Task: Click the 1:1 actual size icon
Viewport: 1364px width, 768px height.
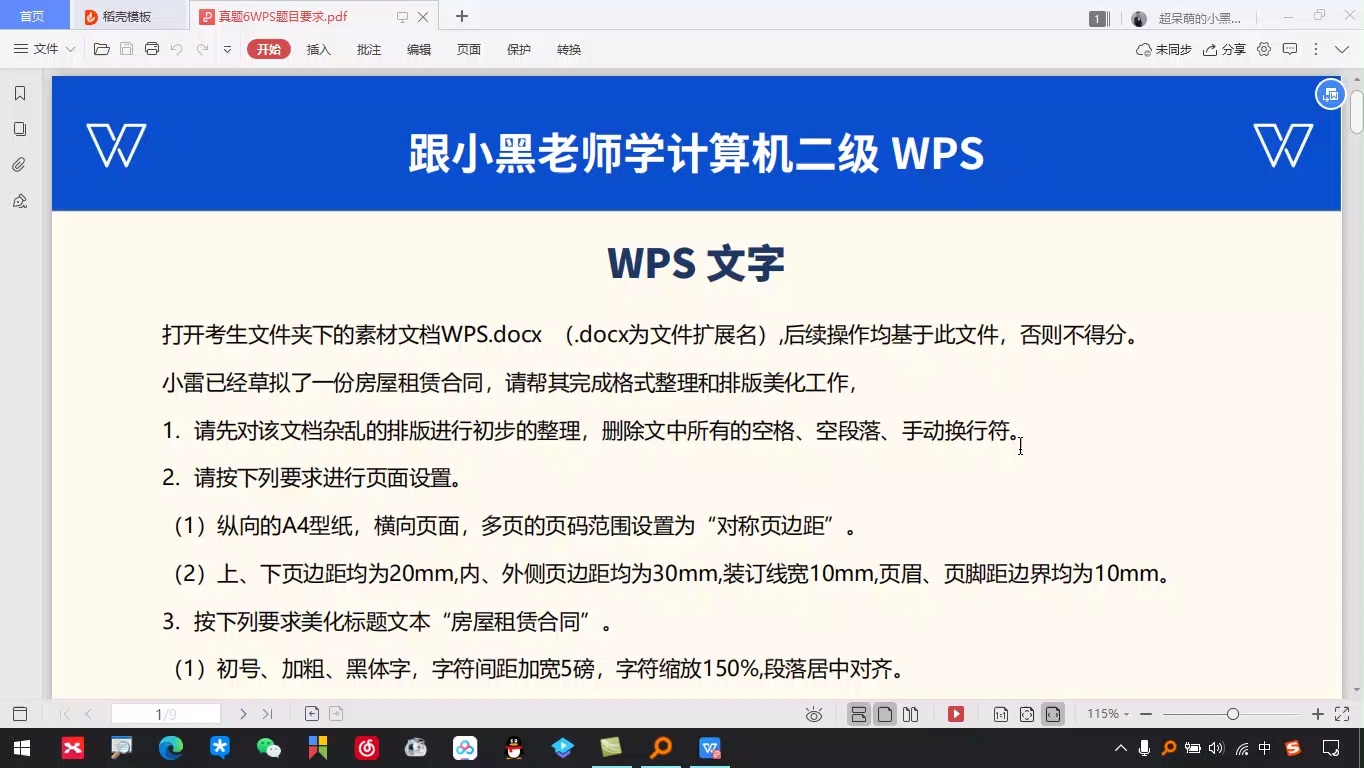Action: click(1000, 713)
